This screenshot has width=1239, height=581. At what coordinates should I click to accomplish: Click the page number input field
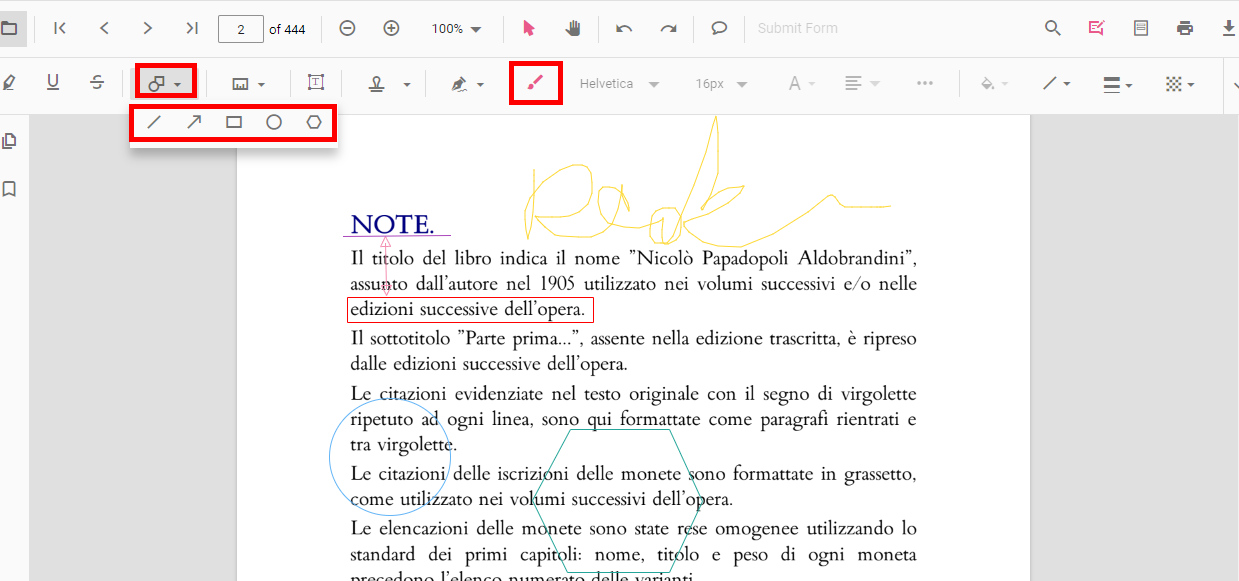point(240,28)
